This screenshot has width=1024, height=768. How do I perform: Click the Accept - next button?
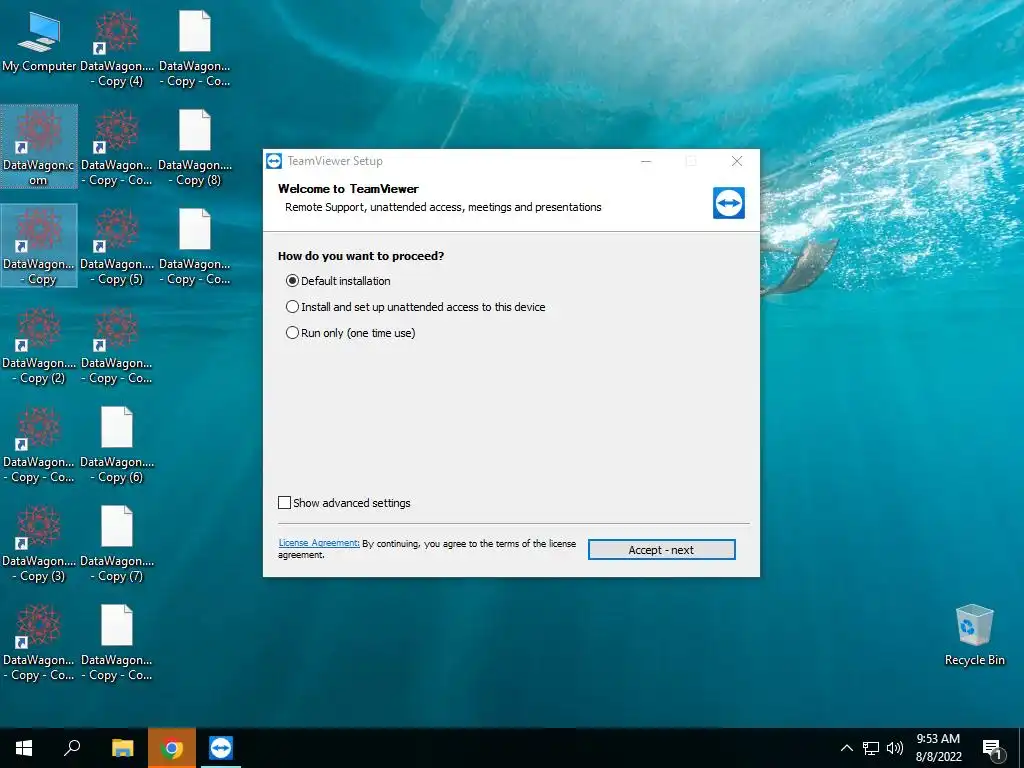[661, 550]
